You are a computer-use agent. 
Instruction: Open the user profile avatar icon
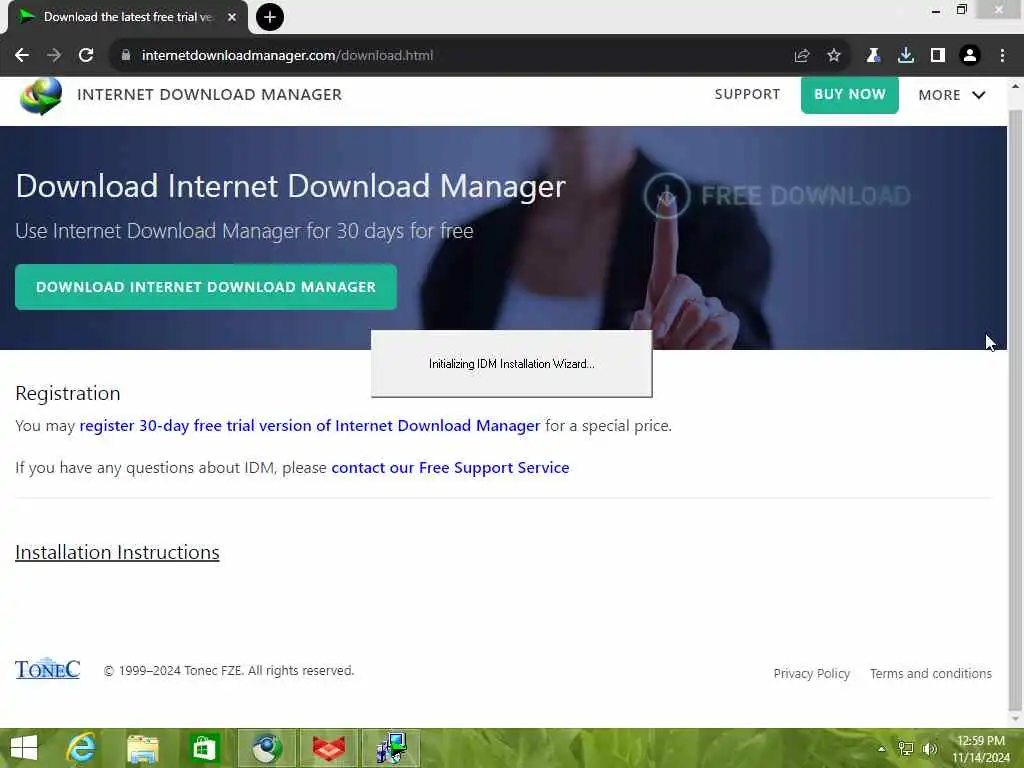(970, 56)
